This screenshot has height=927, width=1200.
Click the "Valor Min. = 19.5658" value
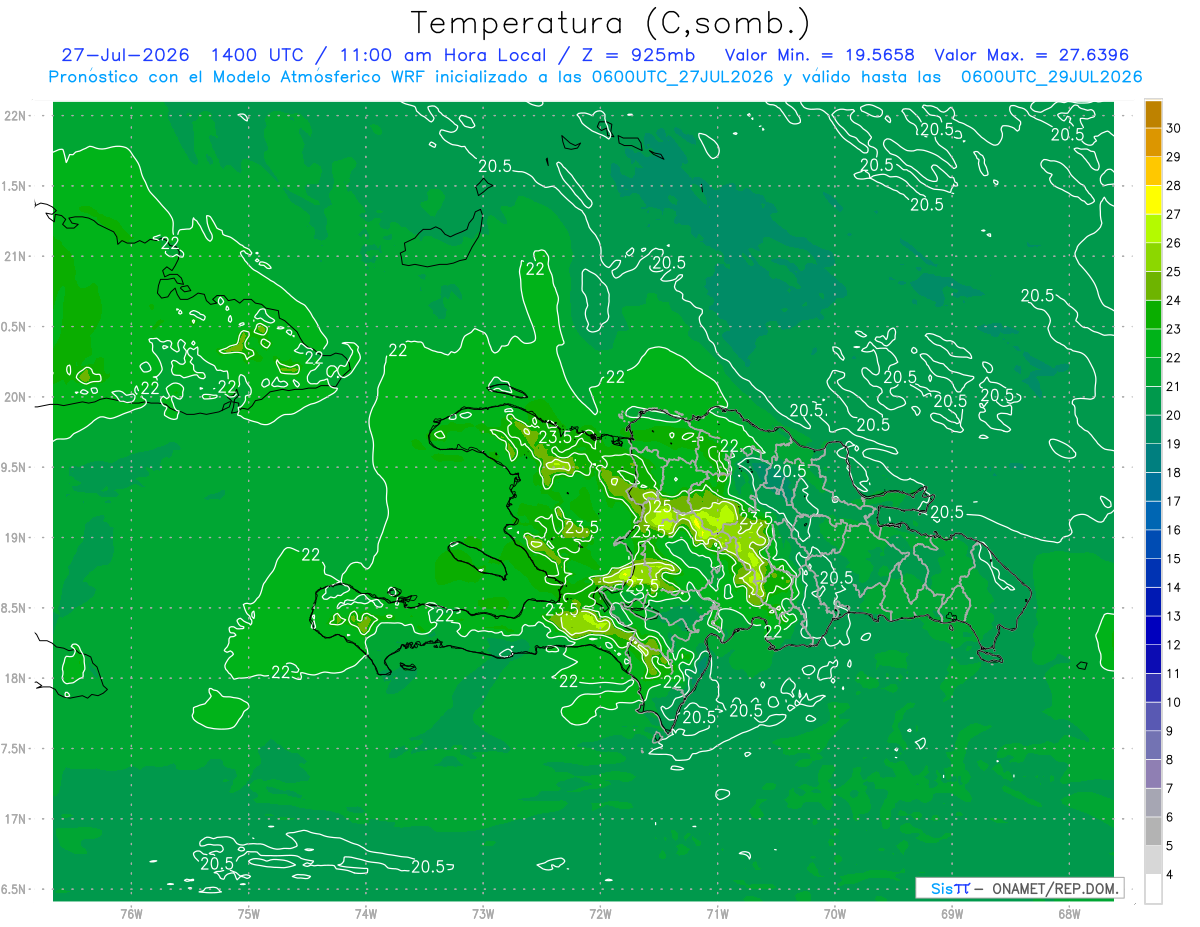point(819,55)
